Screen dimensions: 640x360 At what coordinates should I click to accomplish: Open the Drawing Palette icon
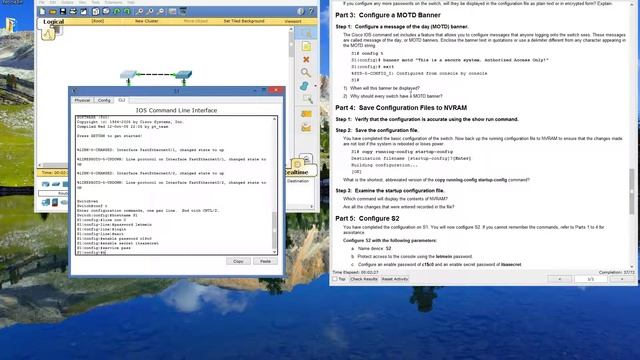[x=172, y=11]
